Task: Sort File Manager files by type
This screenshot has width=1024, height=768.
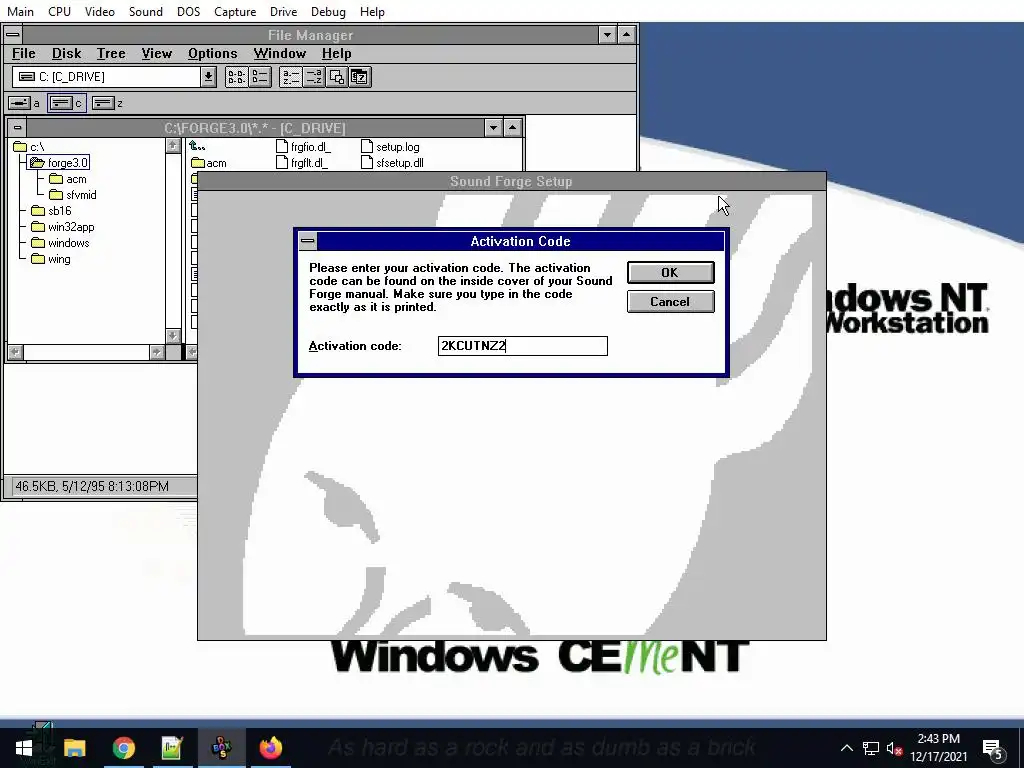Action: click(313, 77)
